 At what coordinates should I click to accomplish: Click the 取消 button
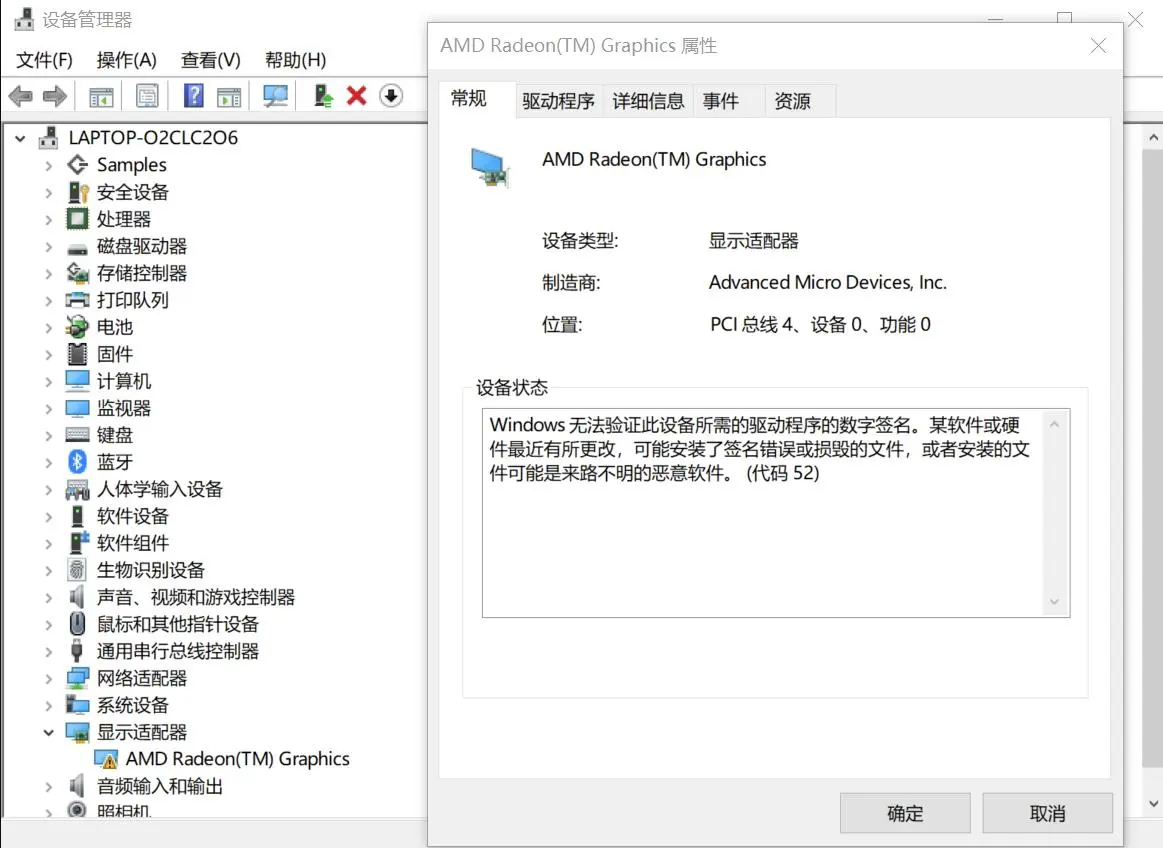click(x=1047, y=813)
